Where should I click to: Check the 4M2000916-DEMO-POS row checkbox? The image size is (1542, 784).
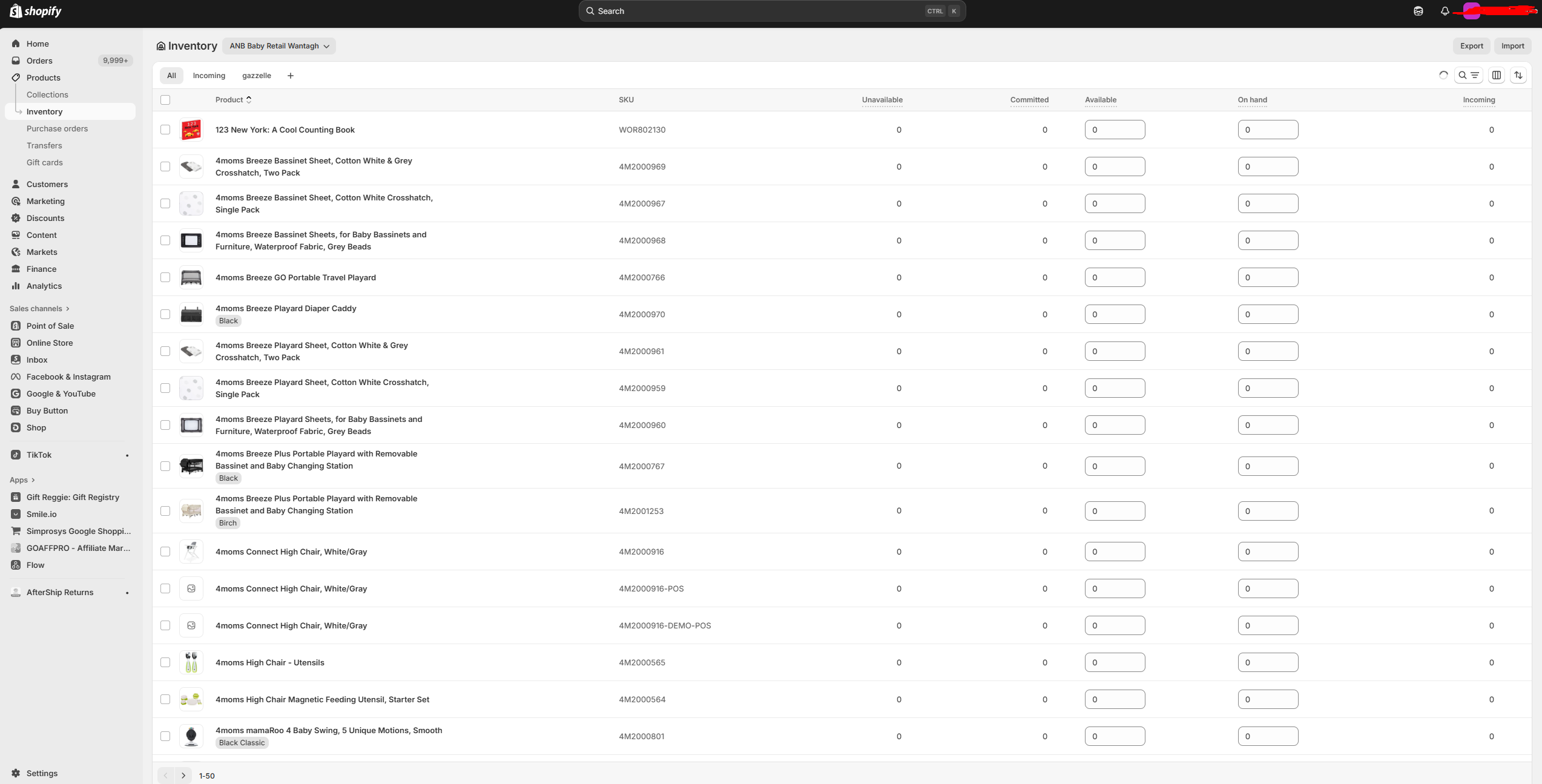[x=165, y=625]
